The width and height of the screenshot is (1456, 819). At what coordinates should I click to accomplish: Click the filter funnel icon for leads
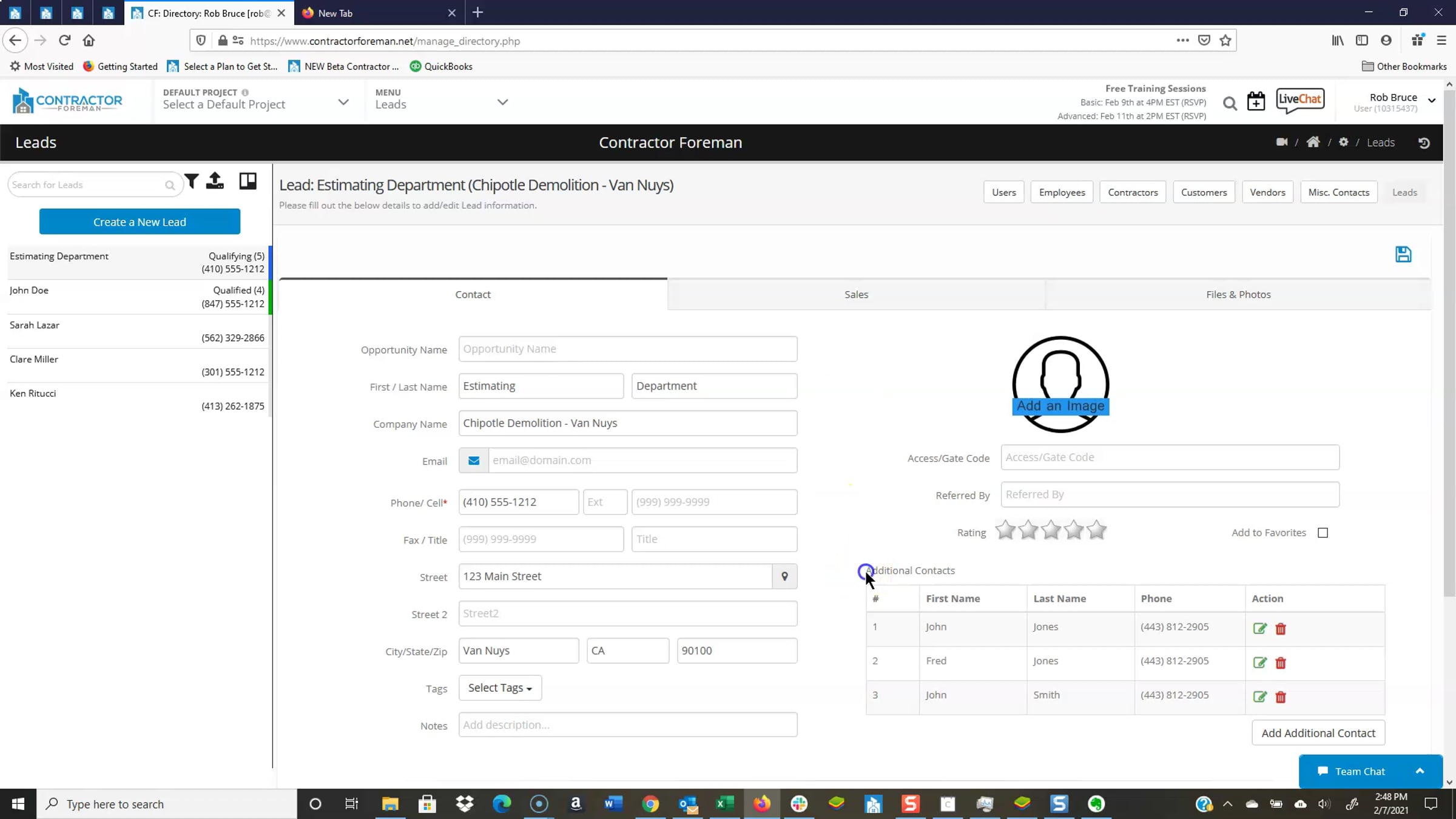click(192, 181)
